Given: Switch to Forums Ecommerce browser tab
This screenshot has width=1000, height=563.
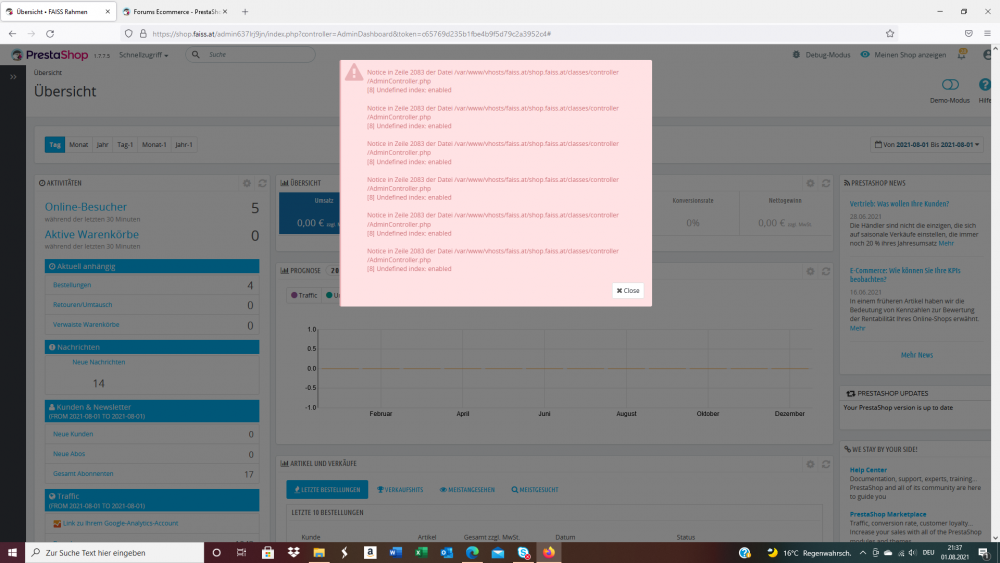Looking at the screenshot, I should tap(175, 11).
